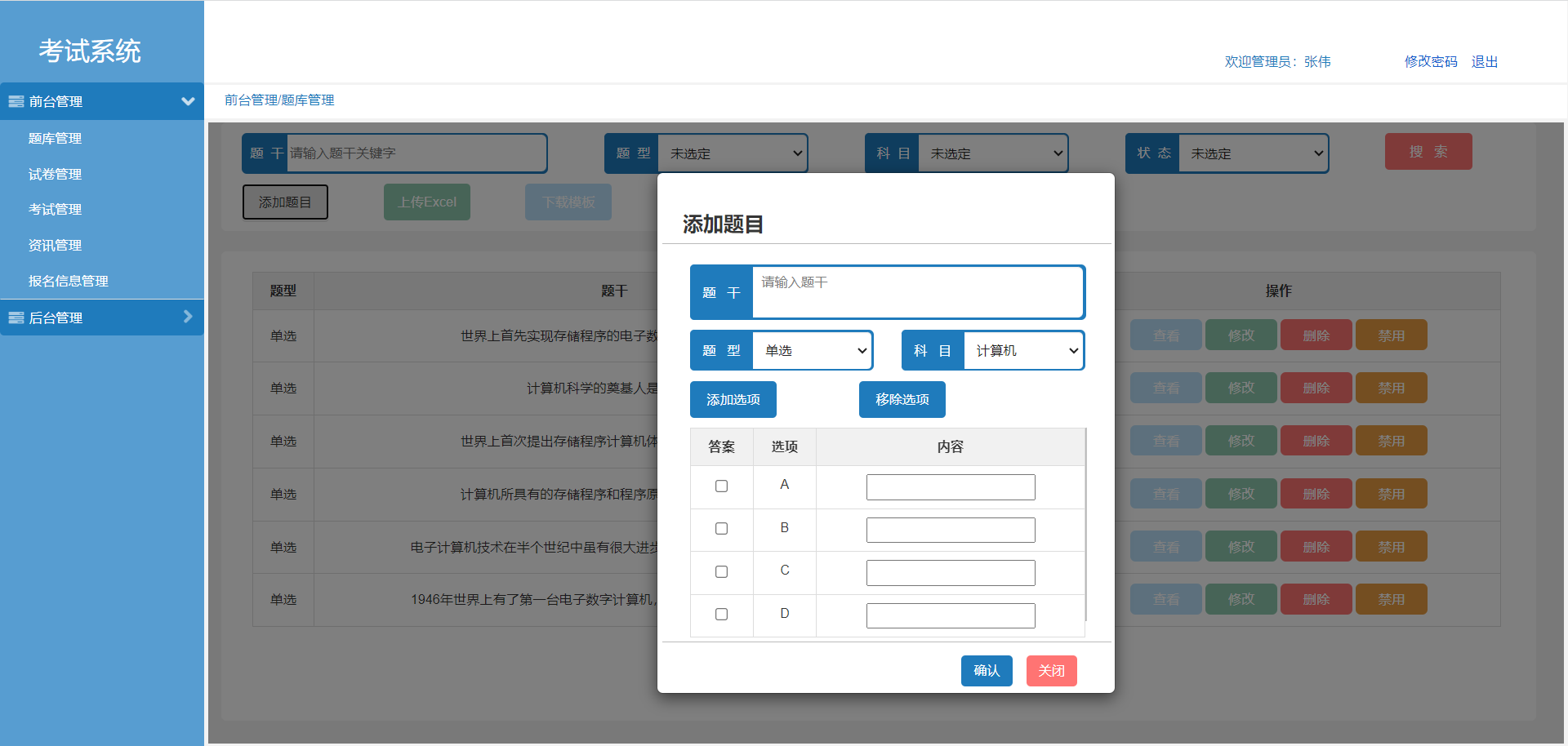Check the answer checkbox for option C
The image size is (1568, 746).
click(x=721, y=571)
